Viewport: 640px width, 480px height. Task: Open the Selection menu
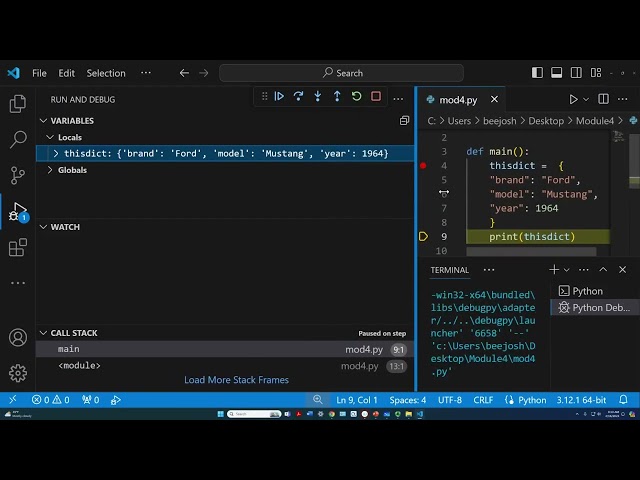pos(106,73)
